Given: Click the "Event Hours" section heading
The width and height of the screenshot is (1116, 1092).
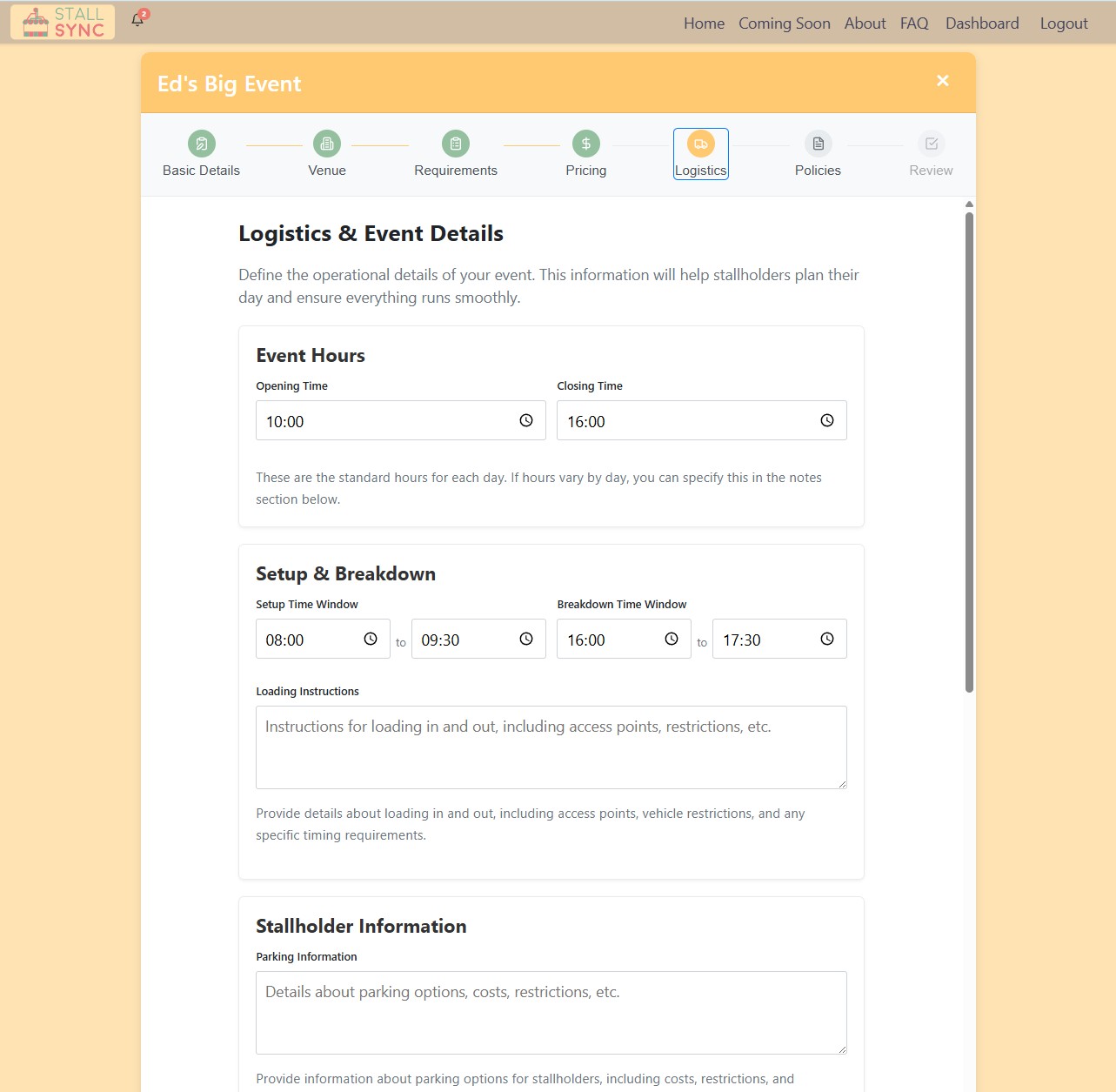Looking at the screenshot, I should point(311,355).
